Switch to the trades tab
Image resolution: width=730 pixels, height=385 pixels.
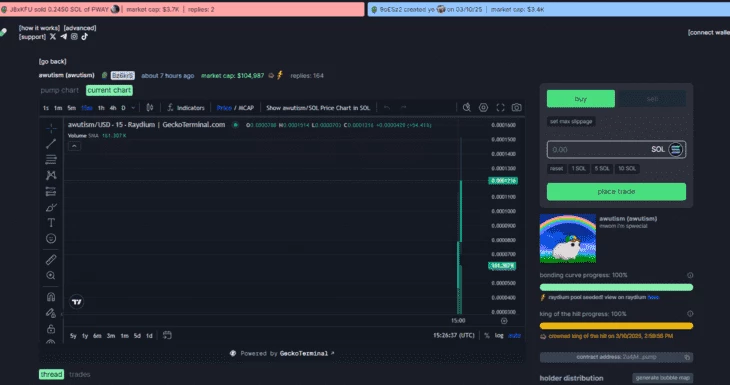tap(80, 374)
